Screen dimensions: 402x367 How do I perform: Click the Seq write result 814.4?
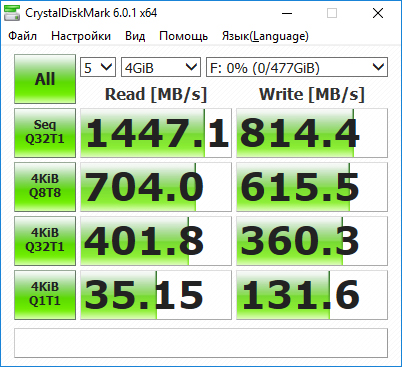point(312,133)
